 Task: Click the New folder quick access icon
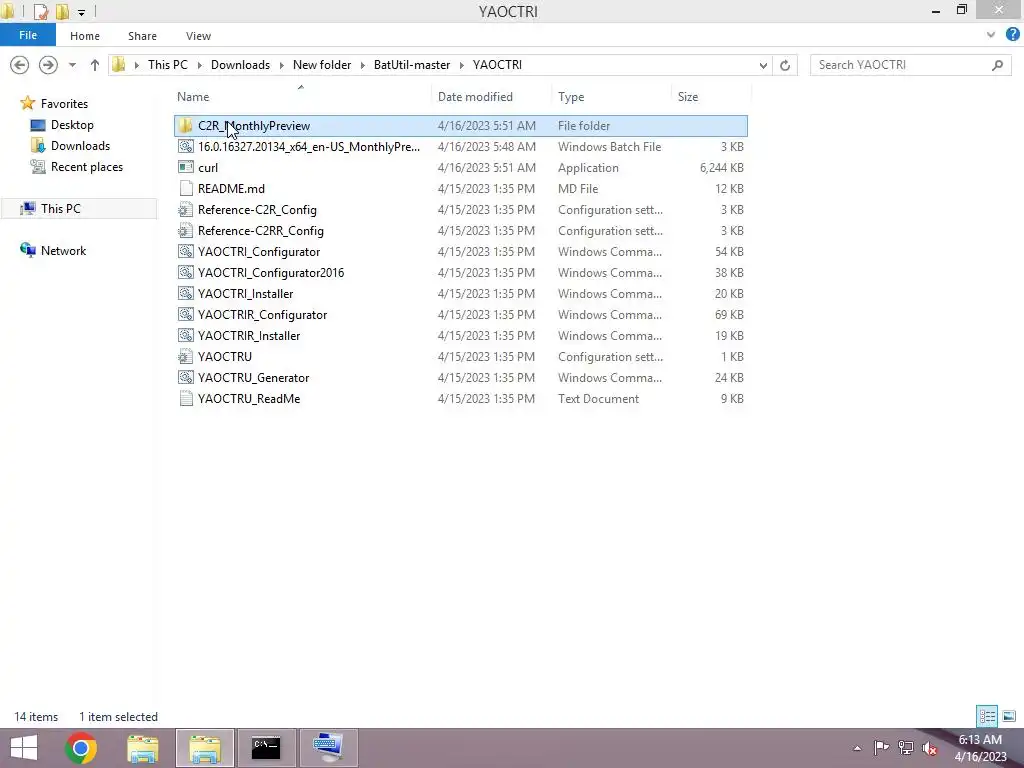62,12
